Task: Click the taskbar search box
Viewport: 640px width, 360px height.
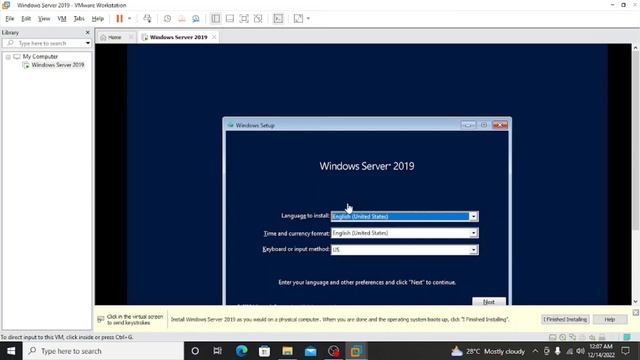Action: tap(103, 351)
